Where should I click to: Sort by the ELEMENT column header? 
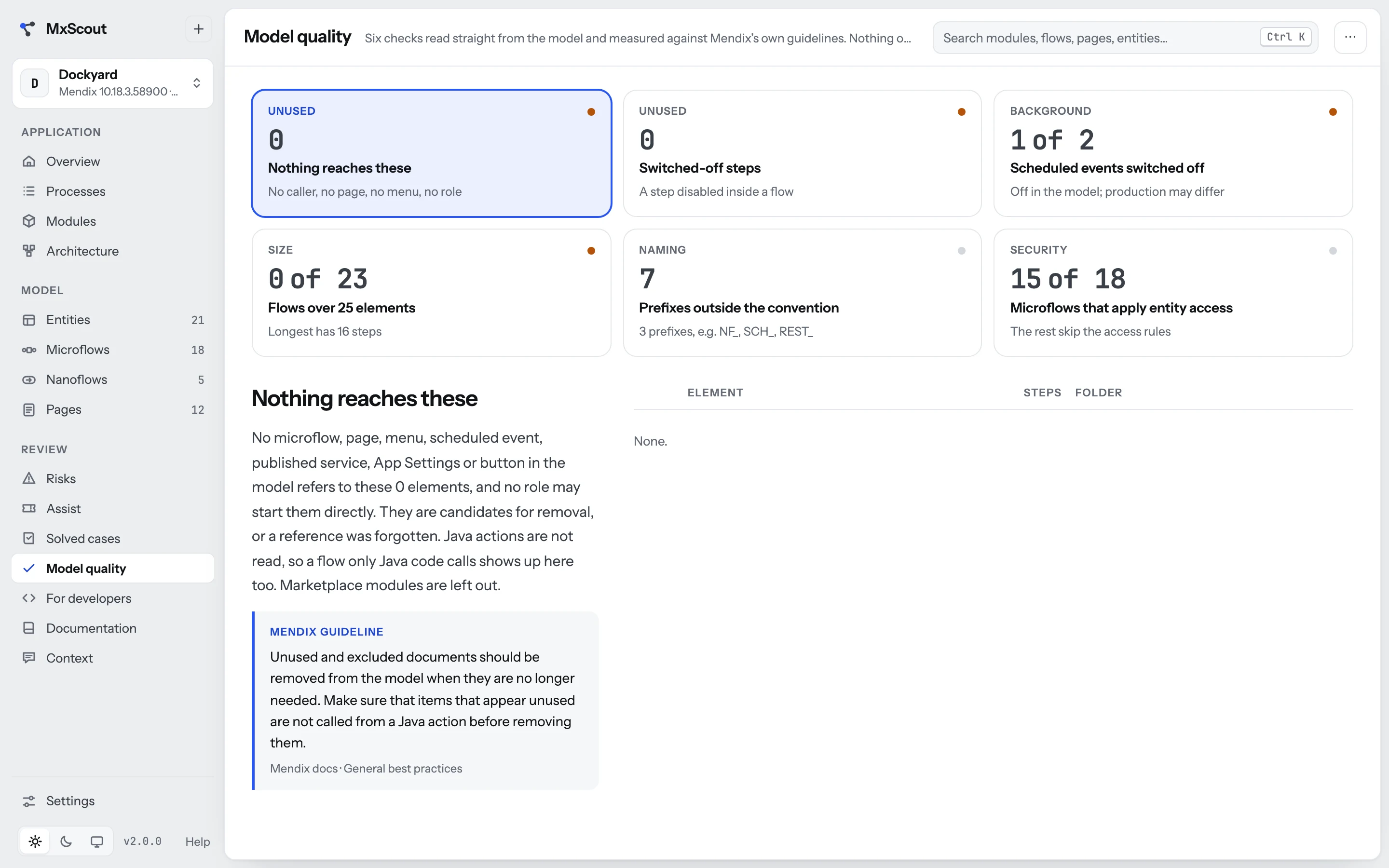715,393
